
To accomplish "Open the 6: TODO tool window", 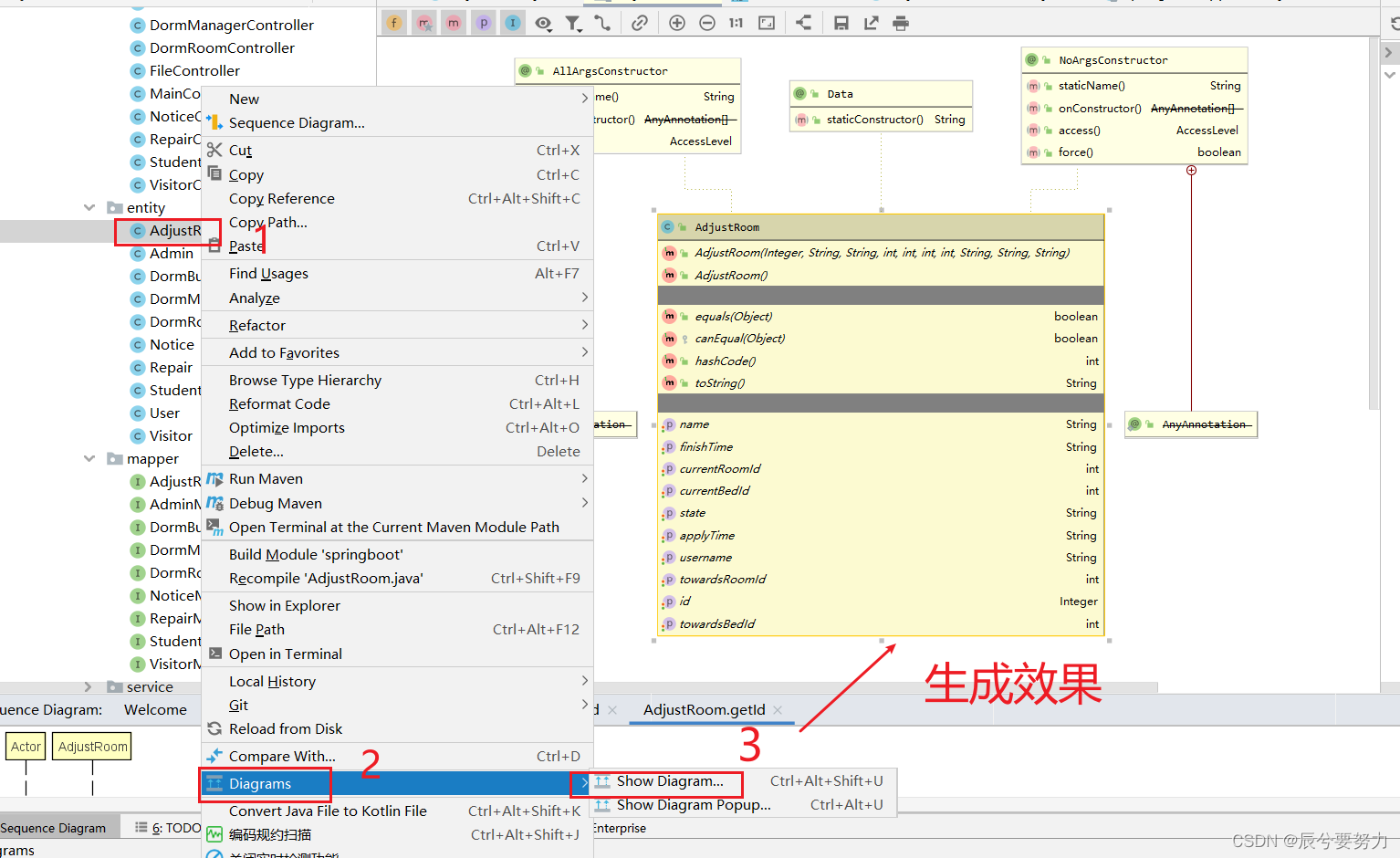I will [168, 828].
